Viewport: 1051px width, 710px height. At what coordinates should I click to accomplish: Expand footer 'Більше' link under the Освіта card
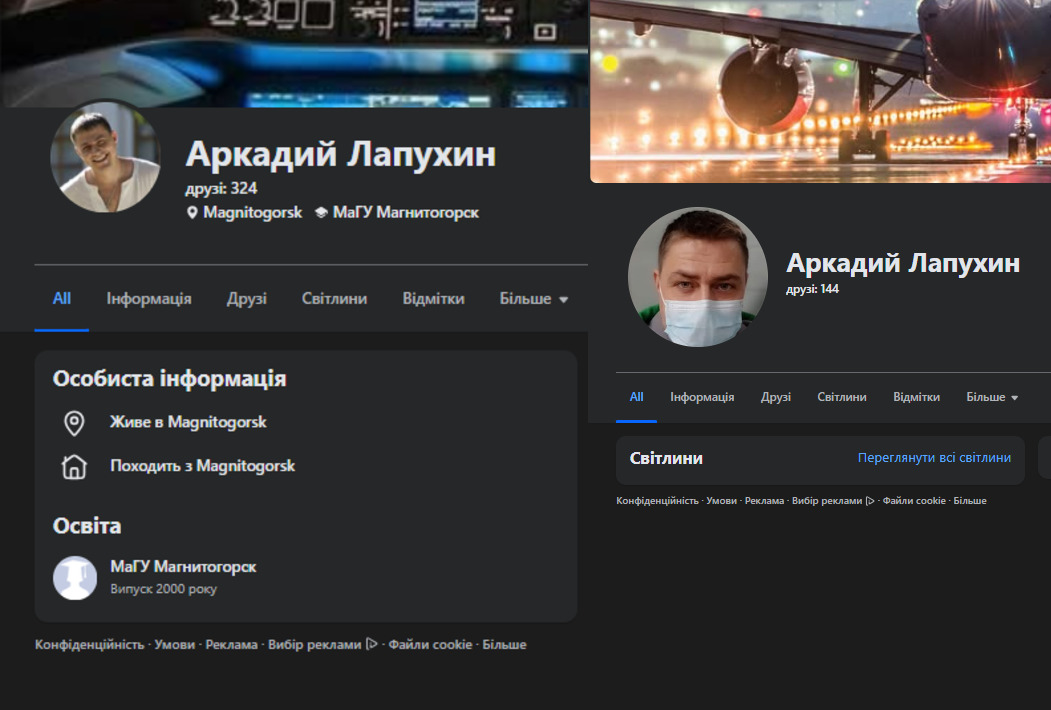504,645
